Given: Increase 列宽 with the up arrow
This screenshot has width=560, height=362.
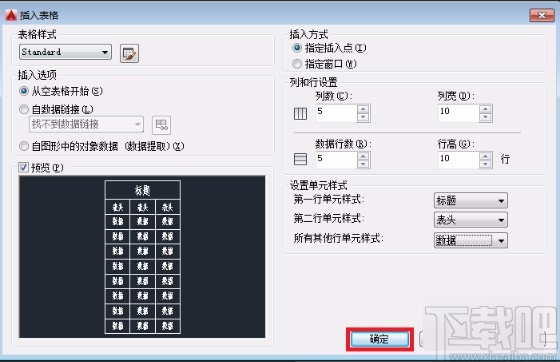Looking at the screenshot, I should click(x=485, y=109).
